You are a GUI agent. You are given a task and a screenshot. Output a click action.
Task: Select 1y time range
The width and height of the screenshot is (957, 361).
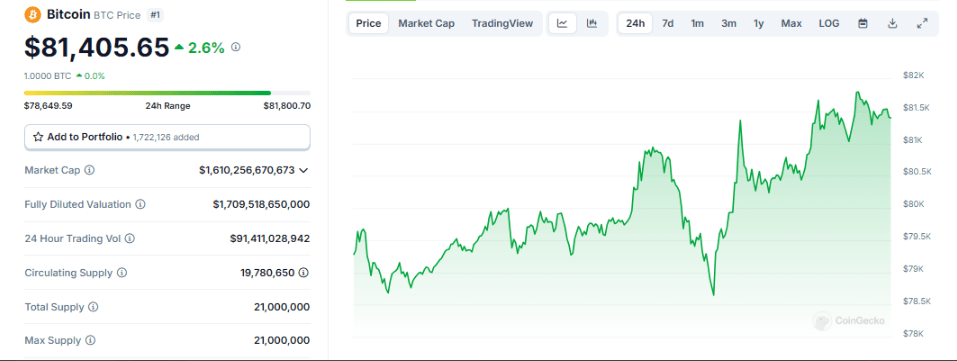coord(759,24)
